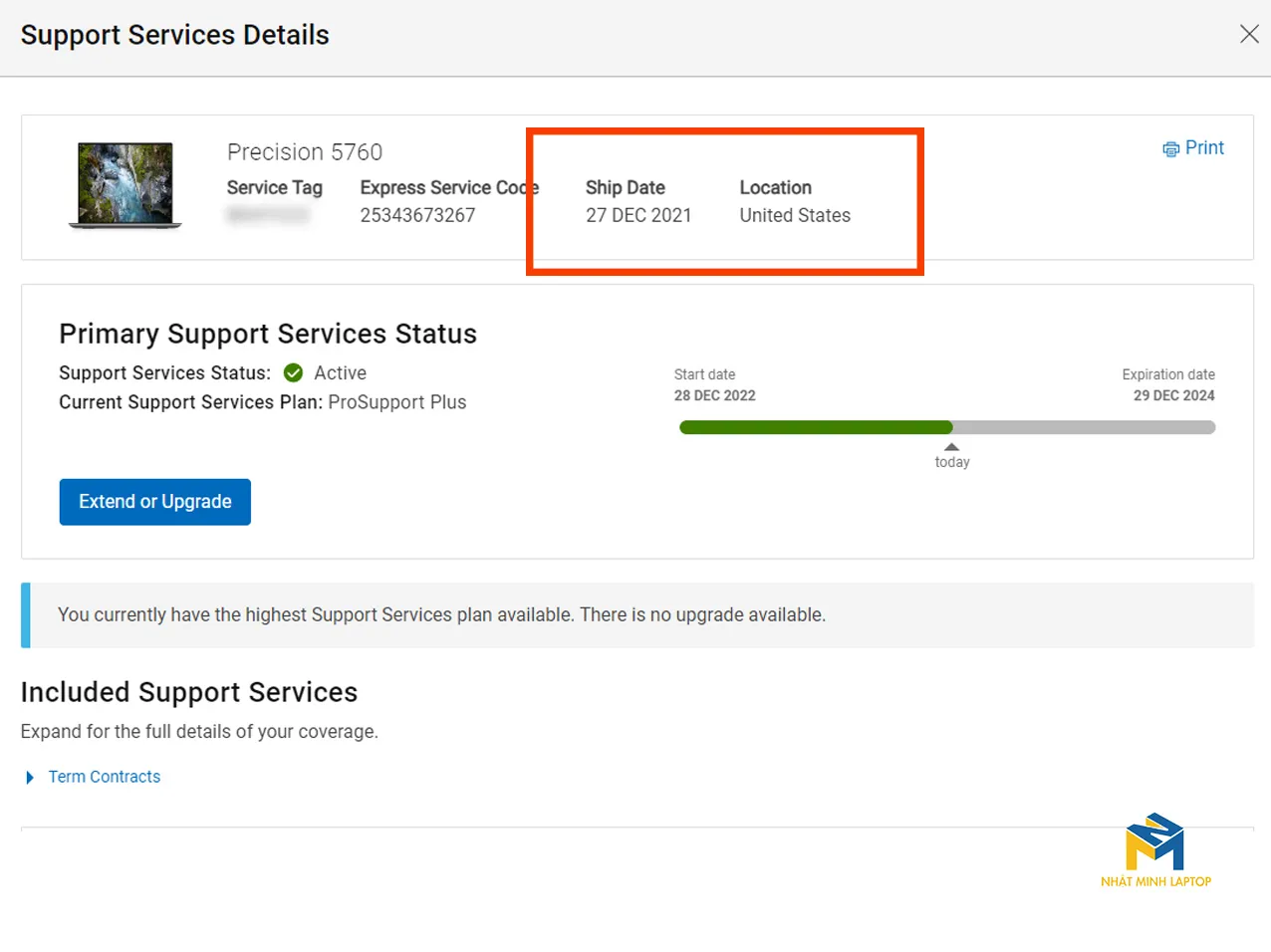Screen dimensions: 1271x952
Task: Click the green support coverage progress bar
Action: tap(815, 427)
